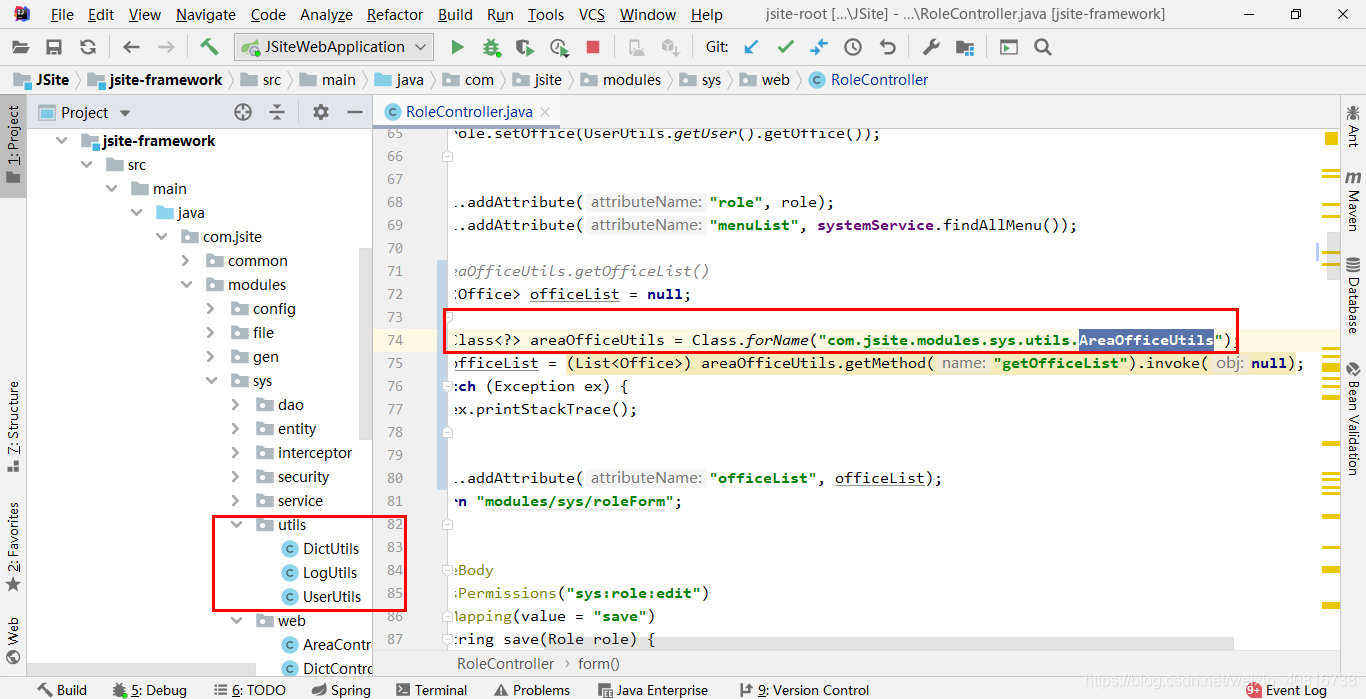This screenshot has width=1366, height=699.
Task: Stop the running application with the red square
Action: point(593,47)
